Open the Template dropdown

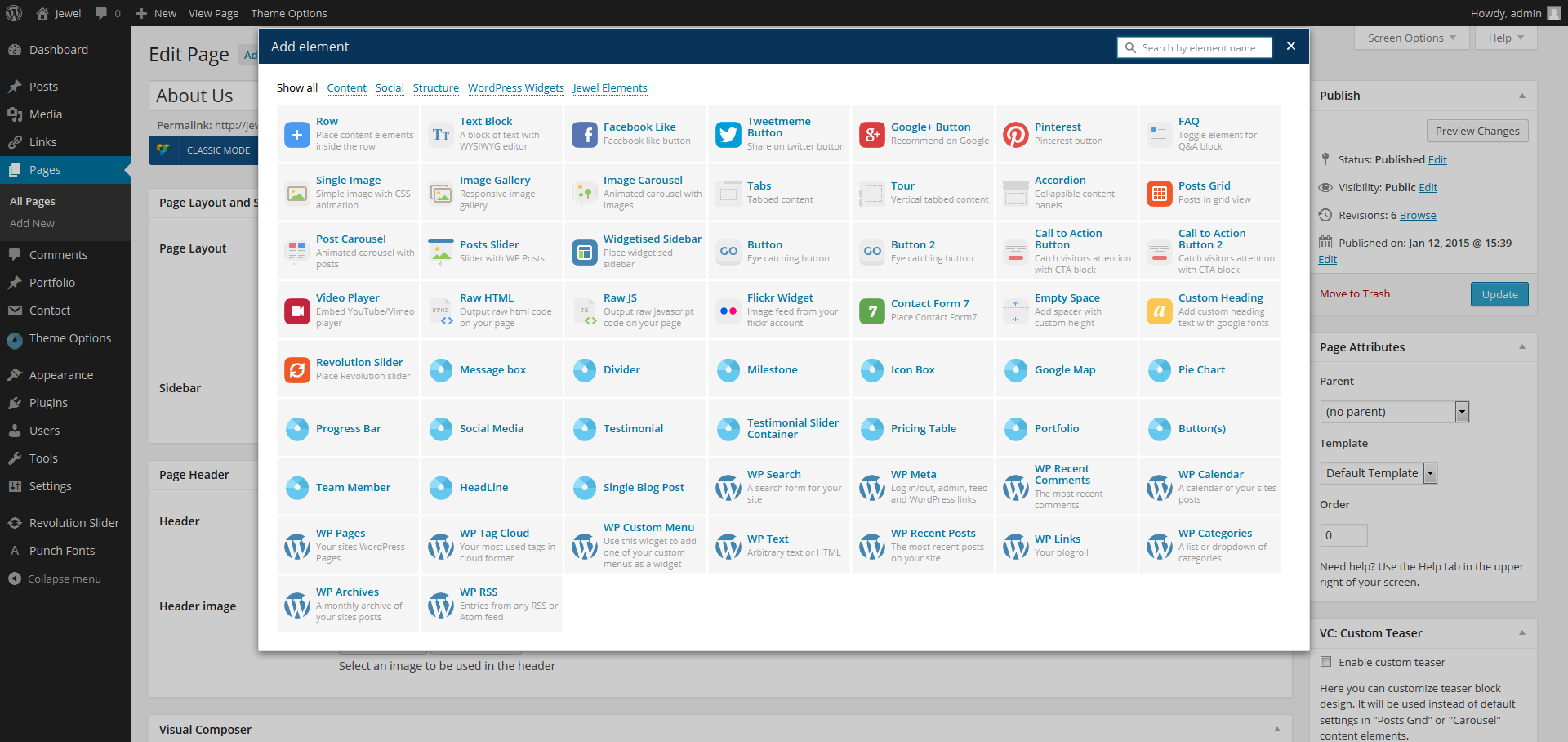[1378, 473]
